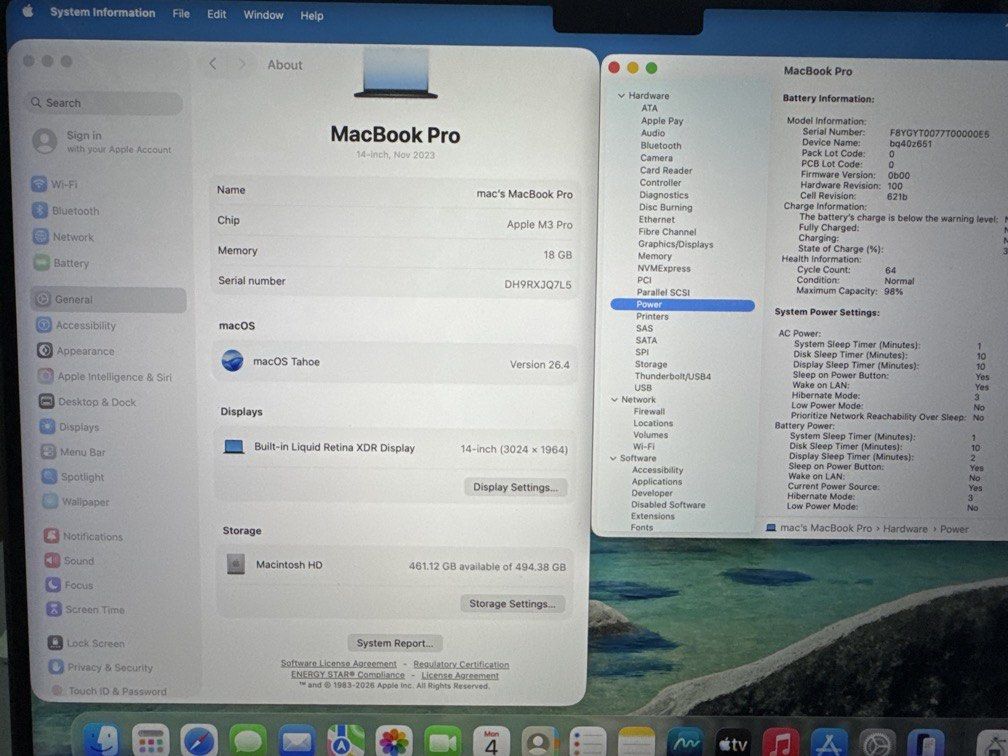Open Apple TV in Dock
The image size is (1008, 756).
click(x=733, y=744)
